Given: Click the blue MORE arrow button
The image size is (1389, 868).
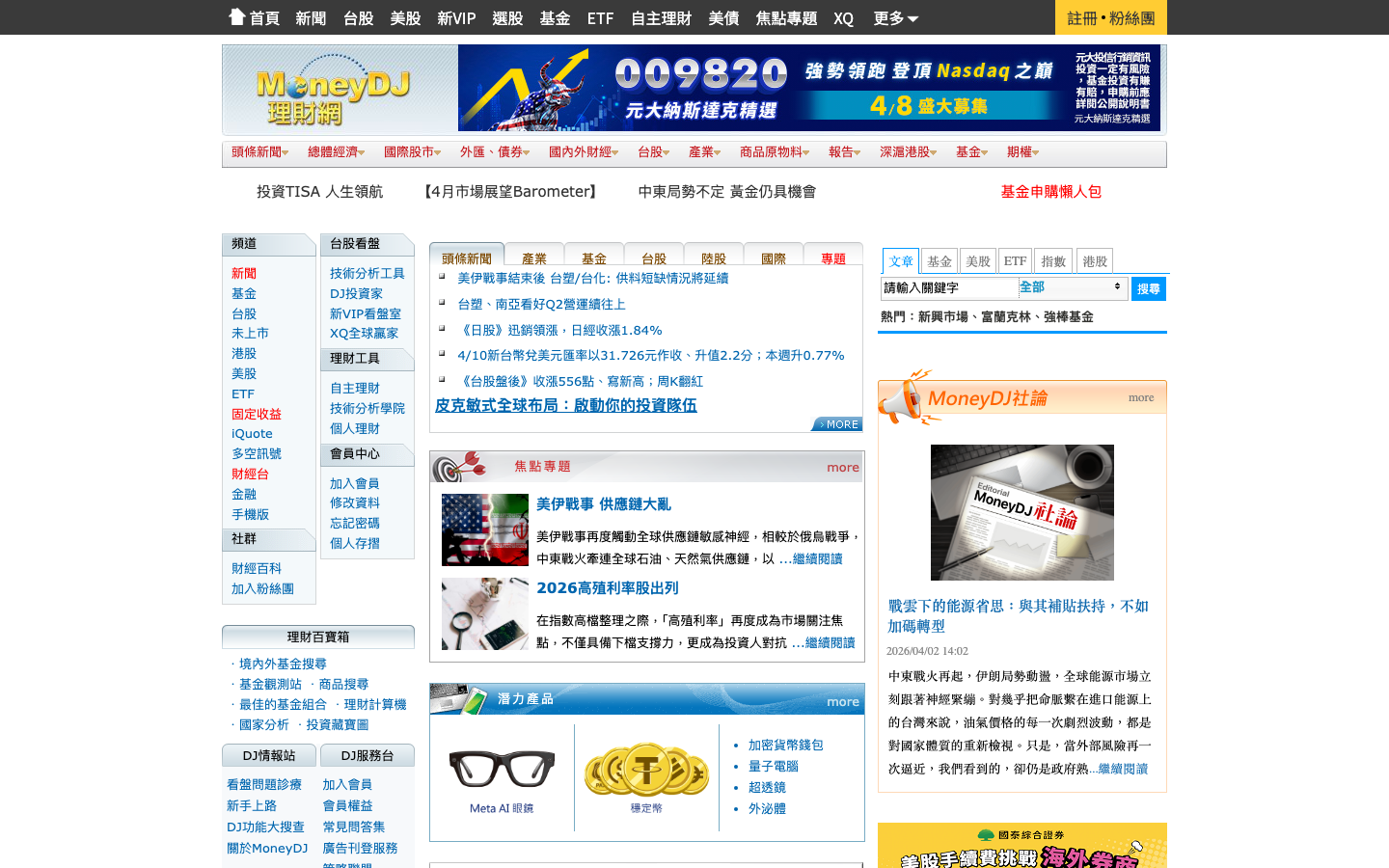Looking at the screenshot, I should point(837,424).
